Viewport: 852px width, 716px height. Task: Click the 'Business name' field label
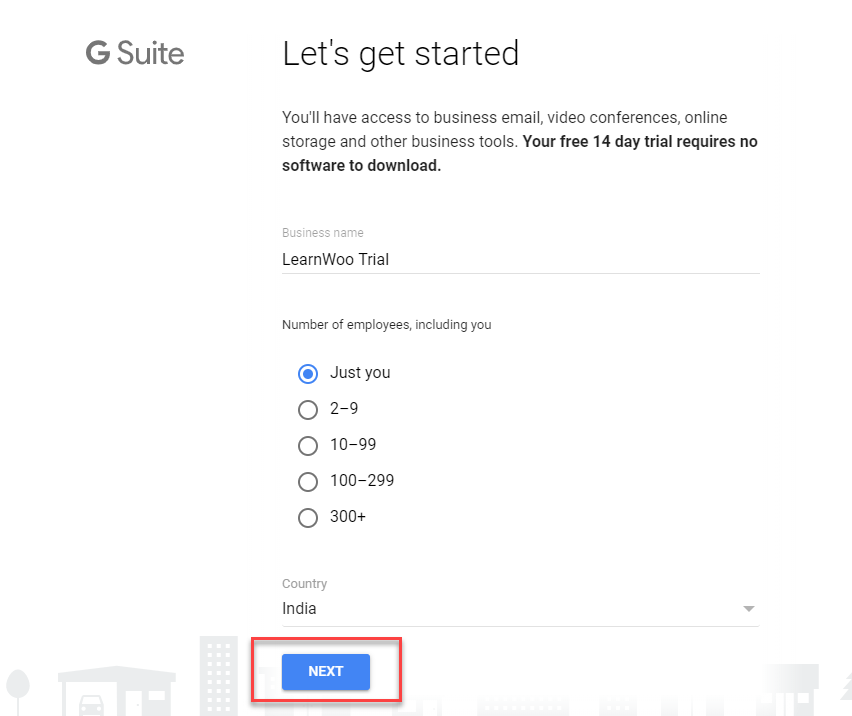pyautogui.click(x=322, y=233)
